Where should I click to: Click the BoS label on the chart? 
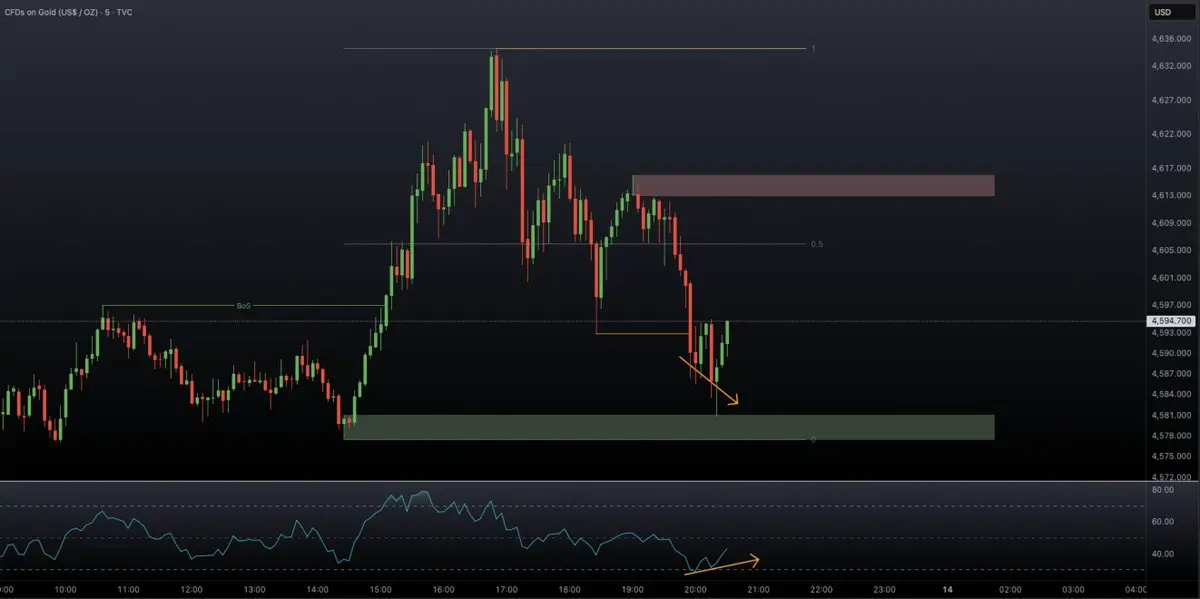click(243, 306)
